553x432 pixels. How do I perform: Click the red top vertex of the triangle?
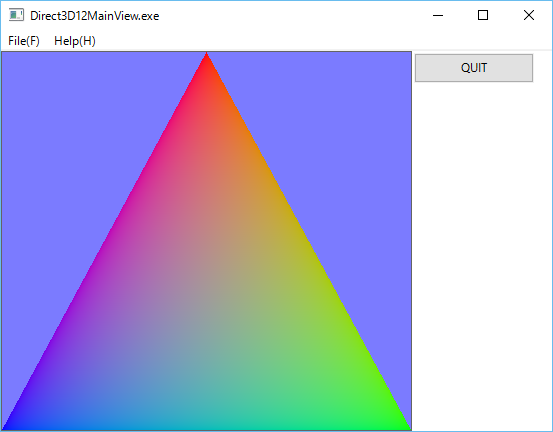click(207, 56)
